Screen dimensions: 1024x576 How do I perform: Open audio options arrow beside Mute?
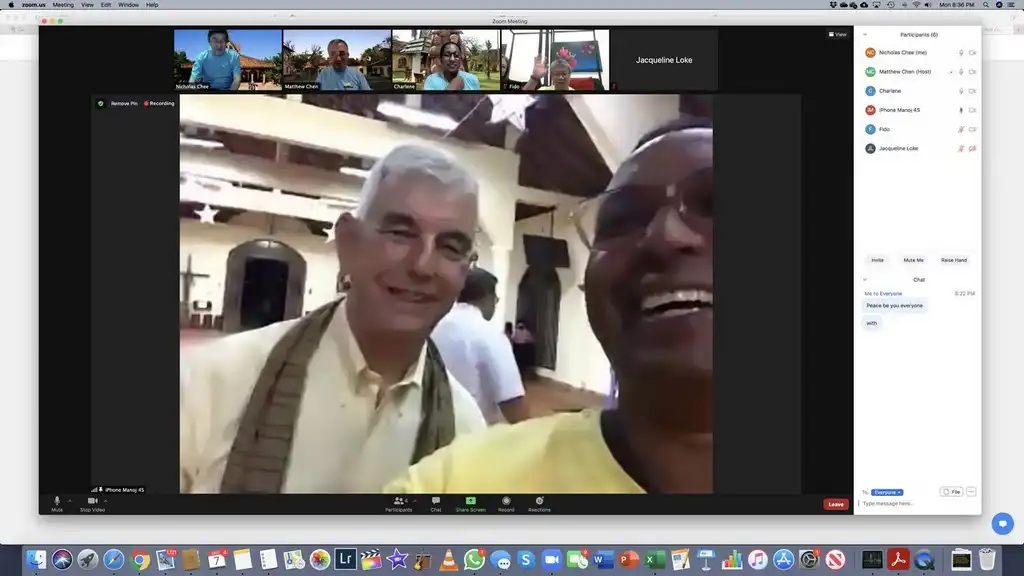pyautogui.click(x=70, y=501)
